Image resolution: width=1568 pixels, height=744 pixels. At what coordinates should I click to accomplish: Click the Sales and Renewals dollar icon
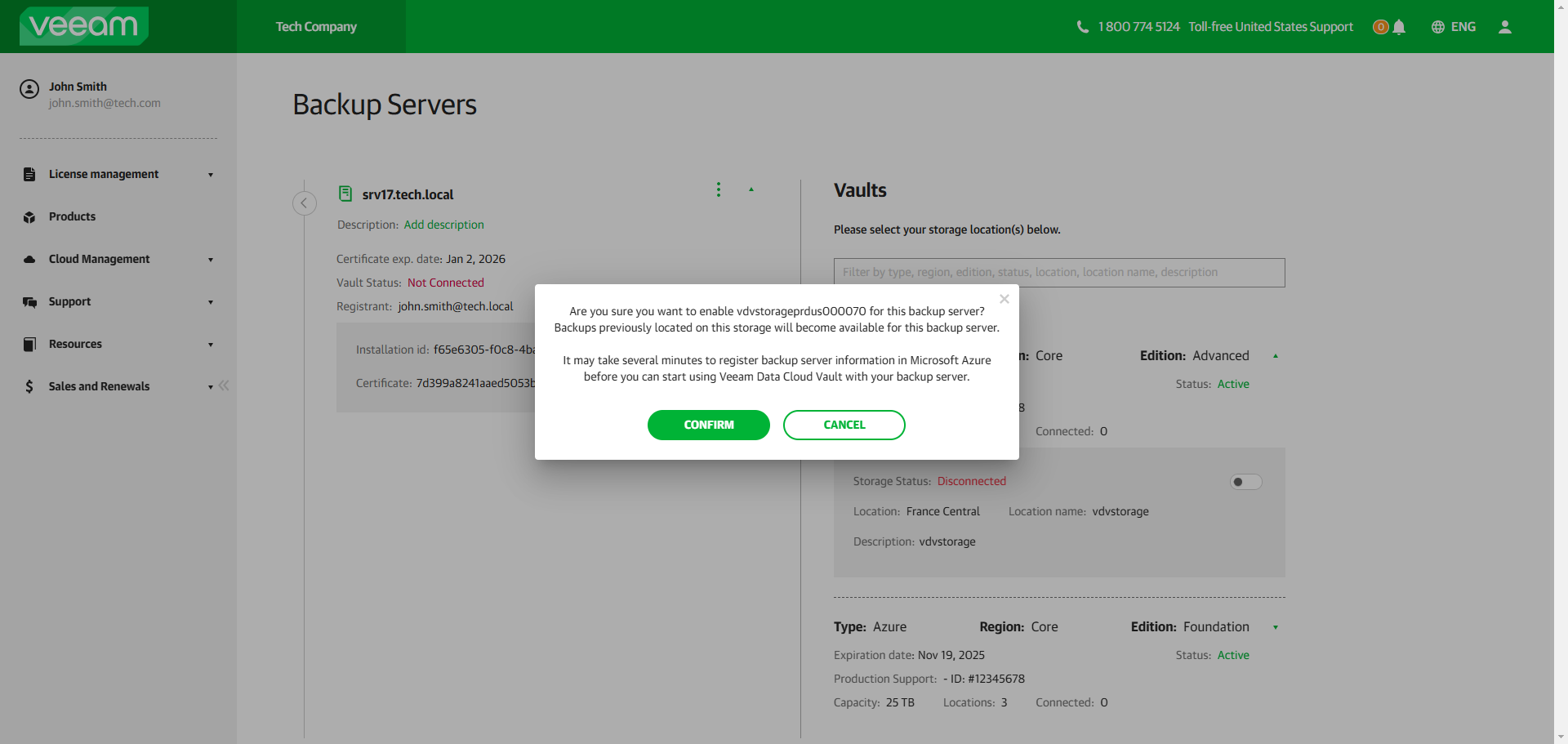(29, 386)
